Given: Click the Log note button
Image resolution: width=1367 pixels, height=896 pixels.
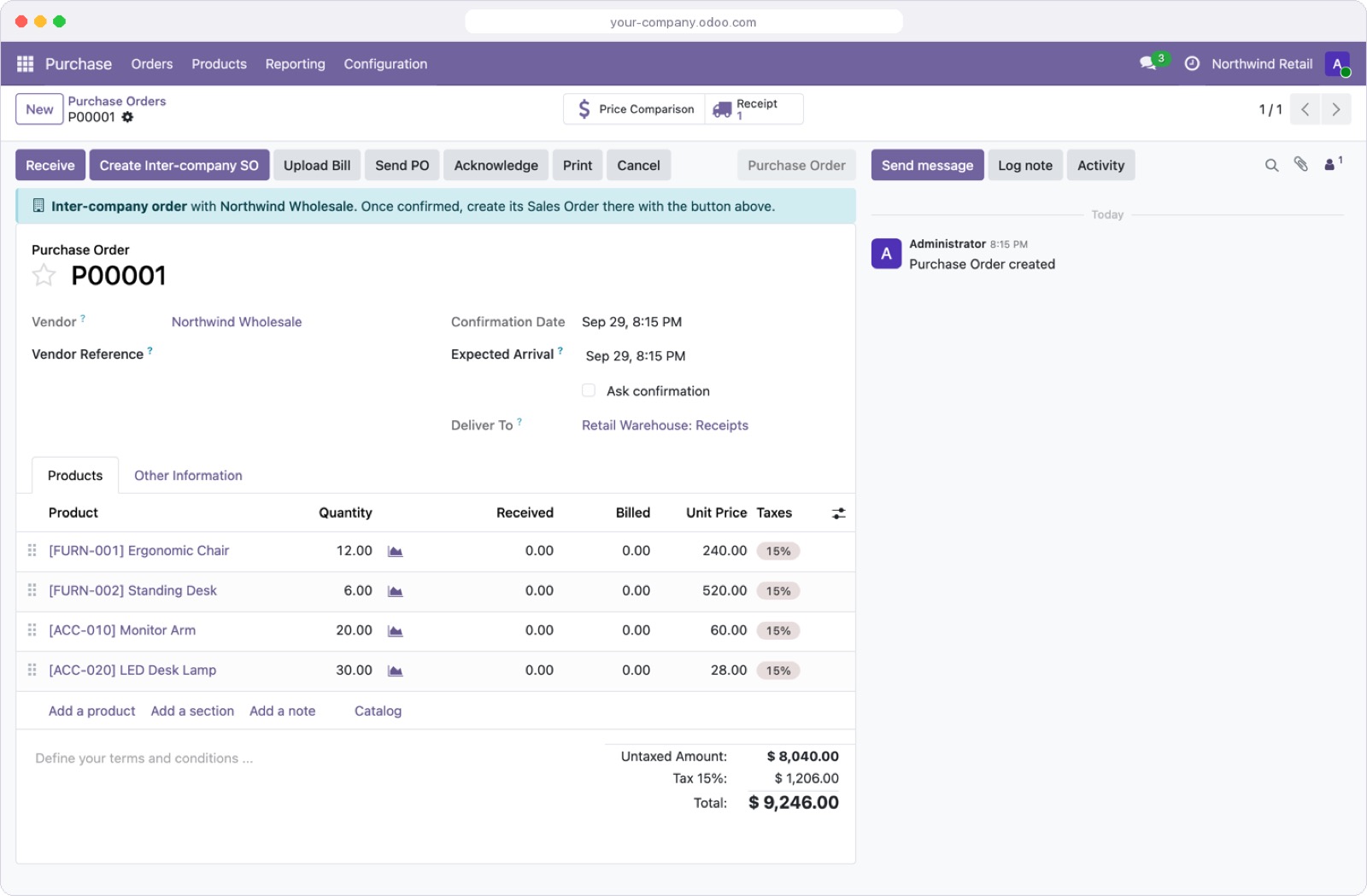Looking at the screenshot, I should click(1025, 165).
